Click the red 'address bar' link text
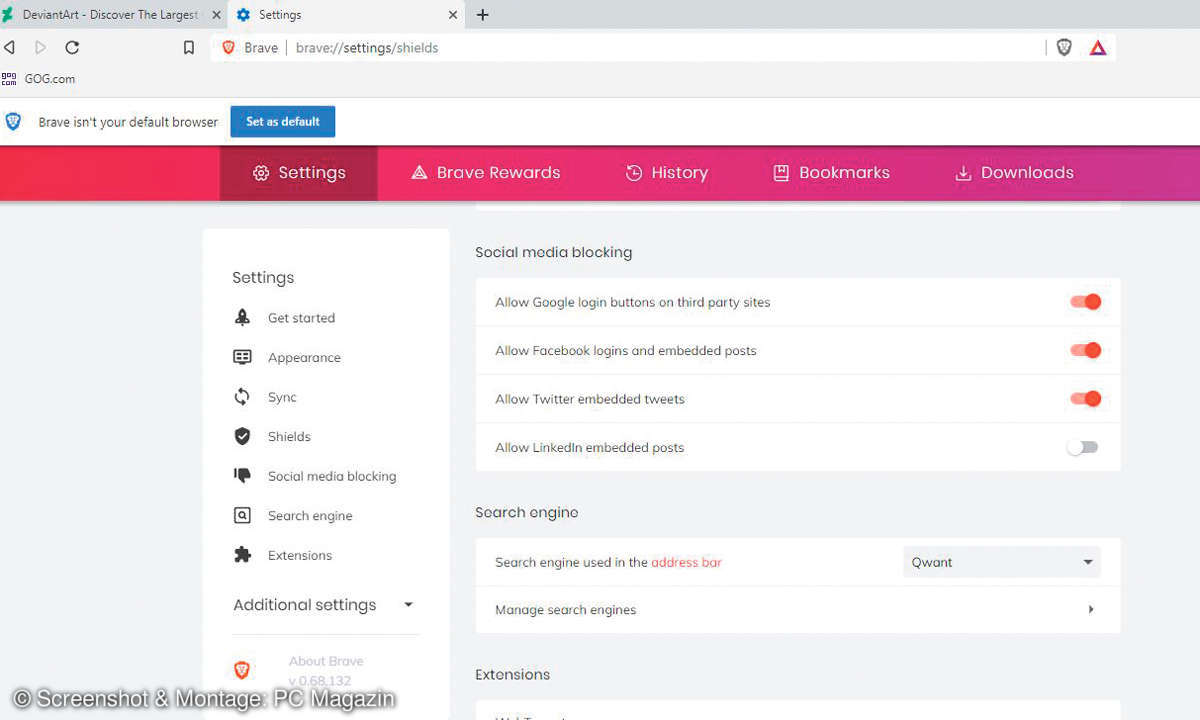Screen dimensions: 1200x720 pos(686,562)
